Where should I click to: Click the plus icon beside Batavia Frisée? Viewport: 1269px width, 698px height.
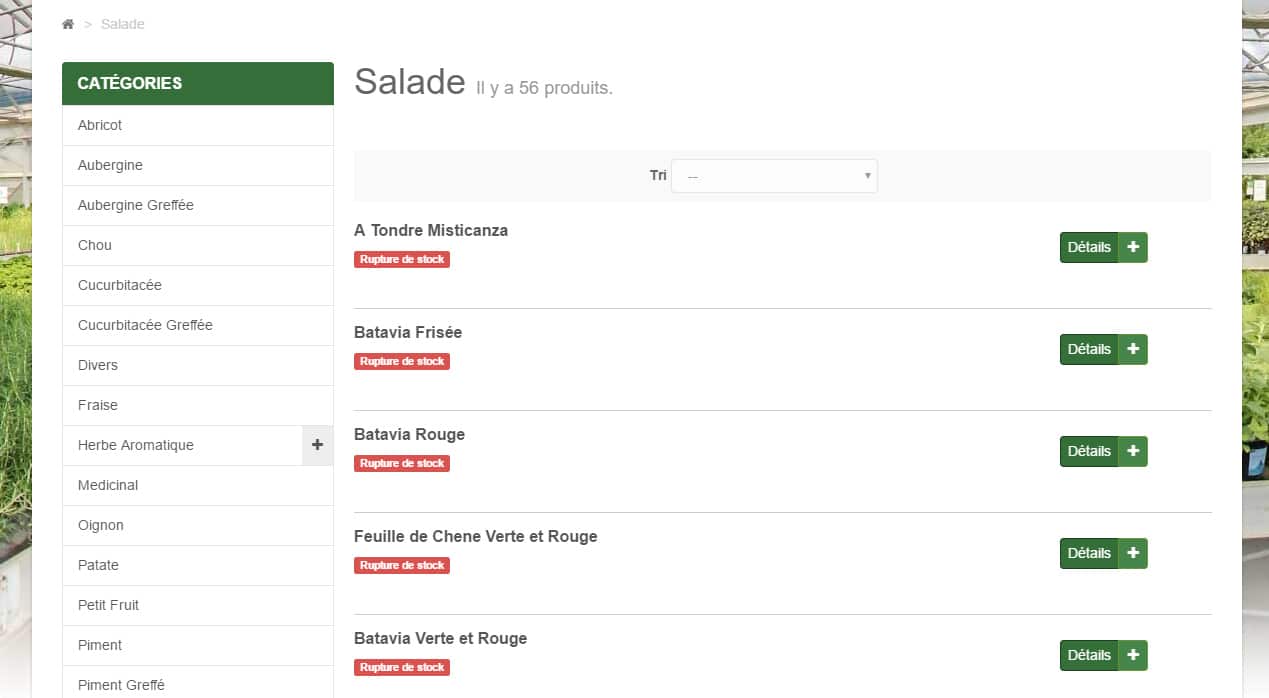(1133, 349)
